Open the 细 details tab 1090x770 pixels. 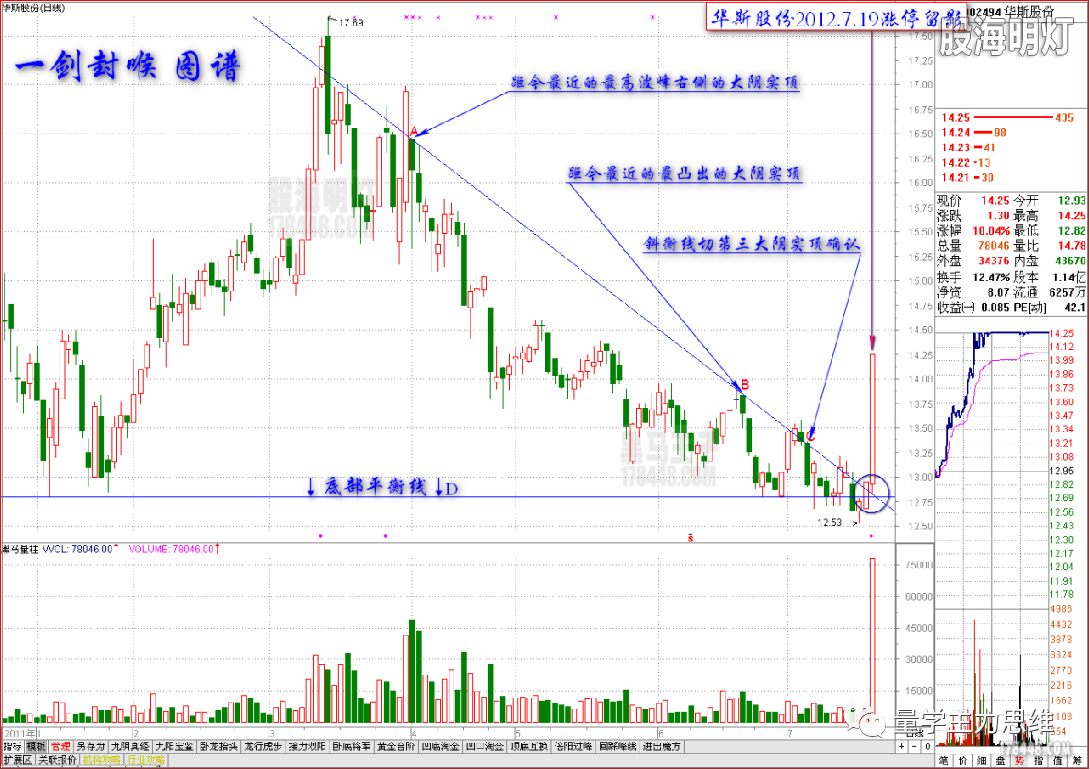[981, 762]
